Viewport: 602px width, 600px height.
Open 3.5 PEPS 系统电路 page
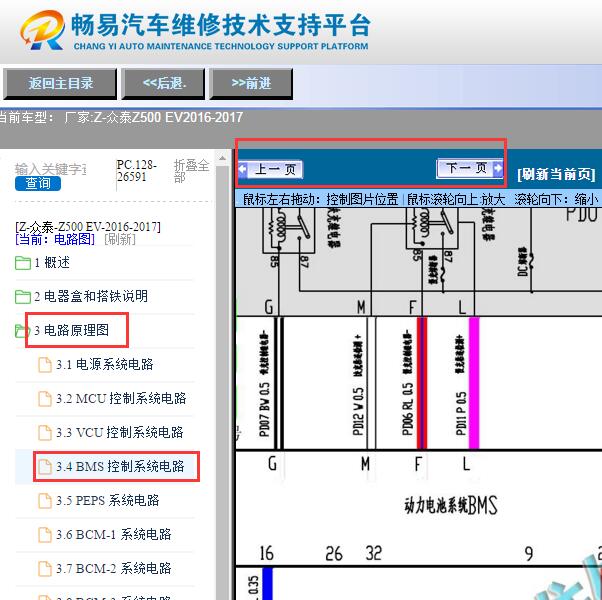click(x=108, y=501)
